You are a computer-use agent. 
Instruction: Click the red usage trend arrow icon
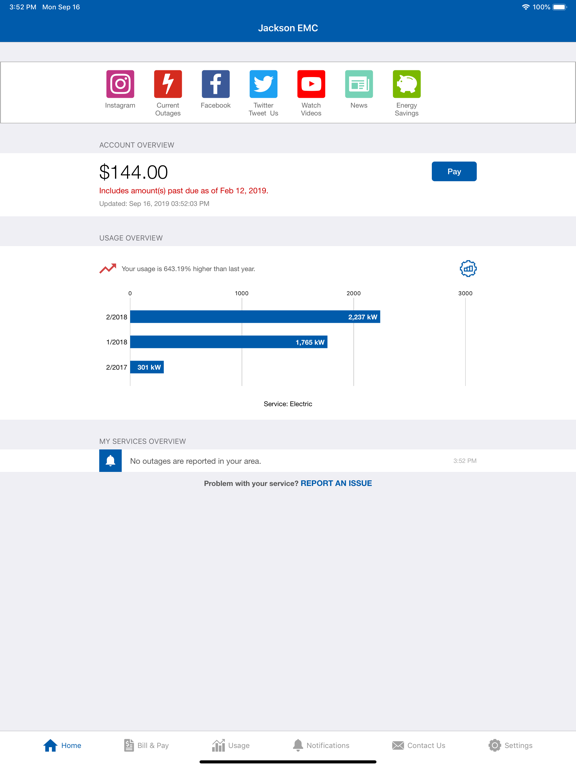(108, 268)
